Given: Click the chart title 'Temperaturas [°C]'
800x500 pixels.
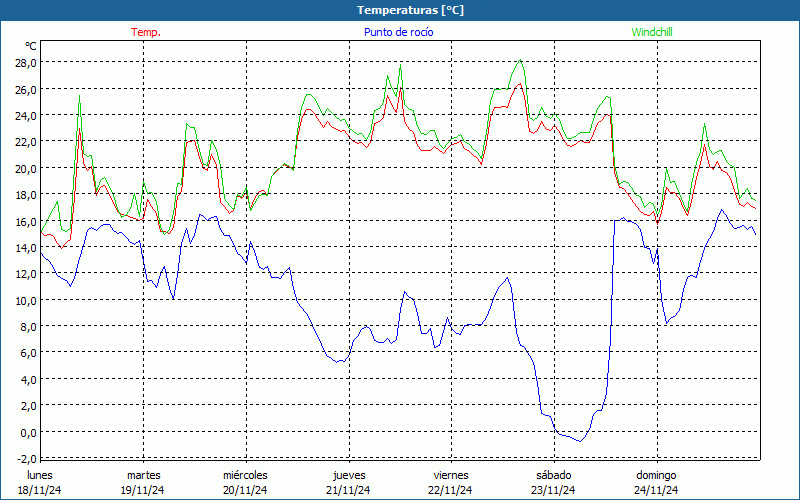Looking at the screenshot, I should coord(410,10).
